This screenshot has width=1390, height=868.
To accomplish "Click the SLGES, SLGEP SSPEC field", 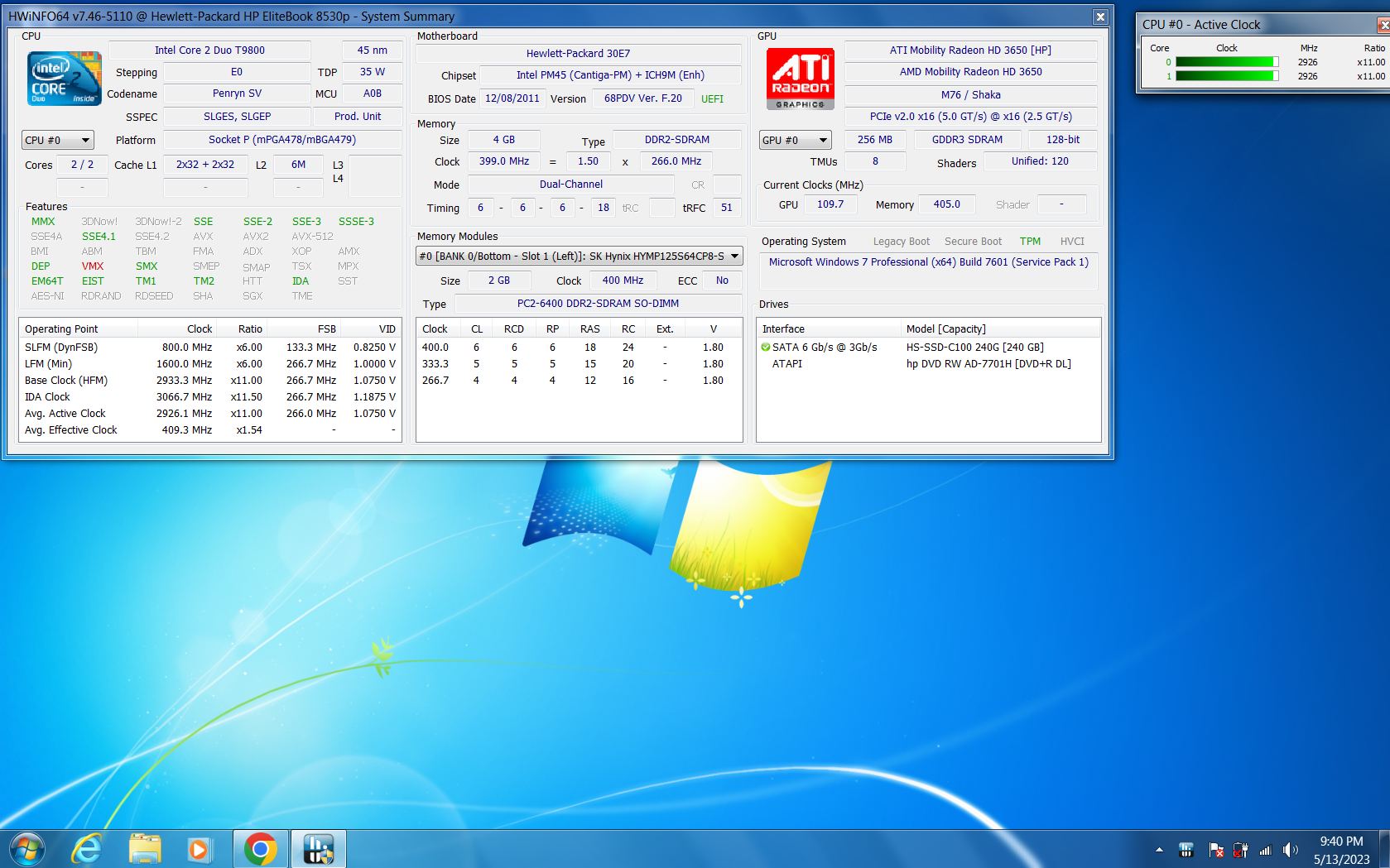I will [237, 117].
